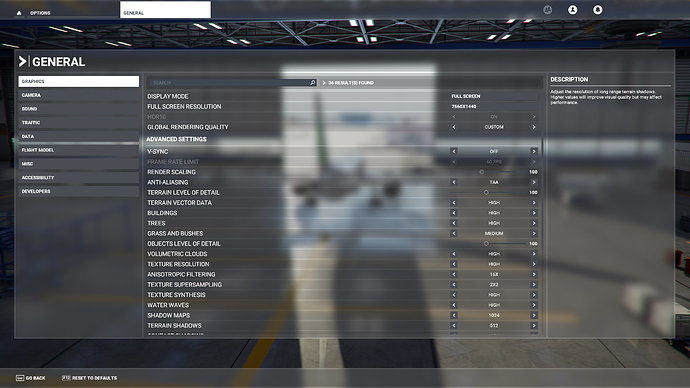This screenshot has width=690, height=388.
Task: Increase Texture Supersampling value
Action: (534, 285)
